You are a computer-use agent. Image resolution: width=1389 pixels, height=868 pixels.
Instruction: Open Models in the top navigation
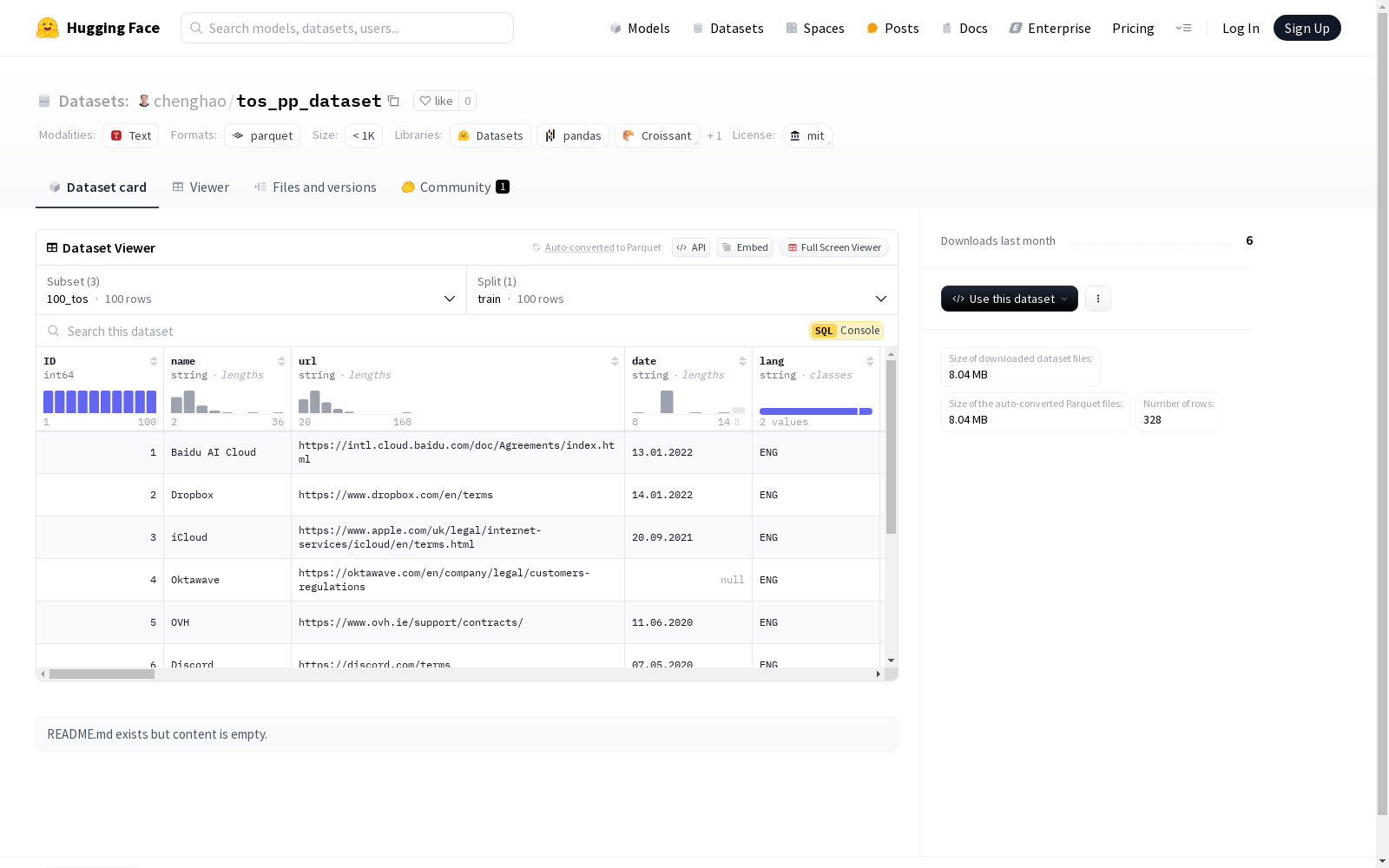(640, 28)
